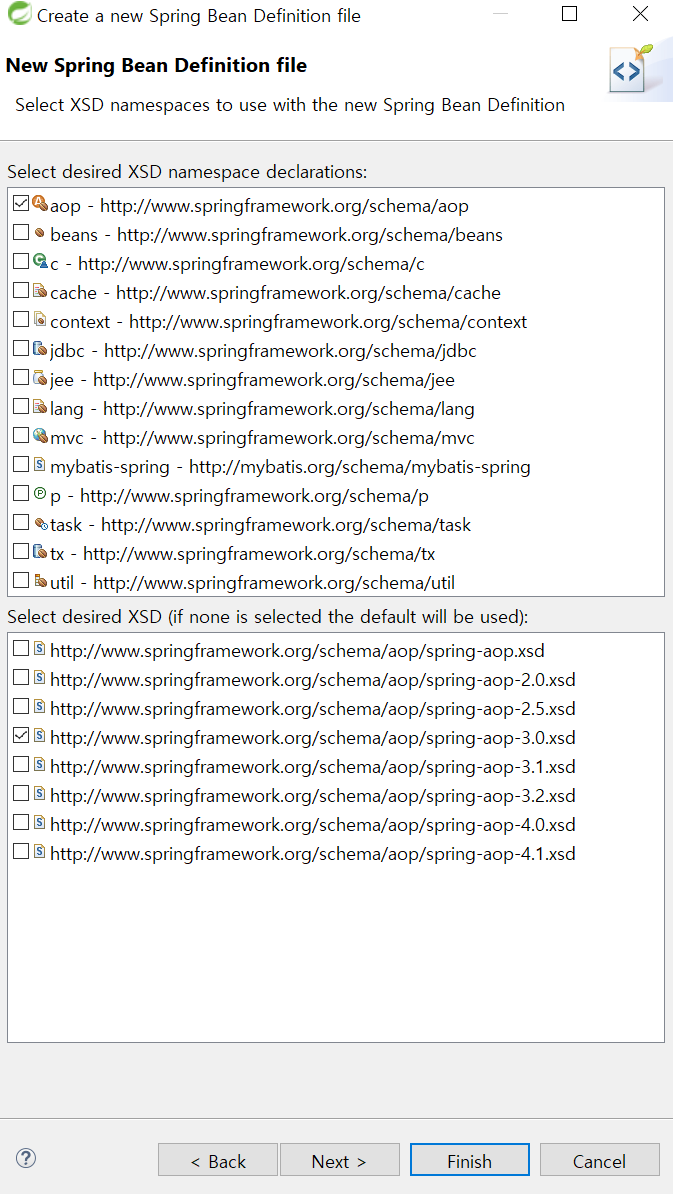This screenshot has height=1194, width=673.
Task: Uncheck the aop namespace checkbox
Action: click(21, 204)
